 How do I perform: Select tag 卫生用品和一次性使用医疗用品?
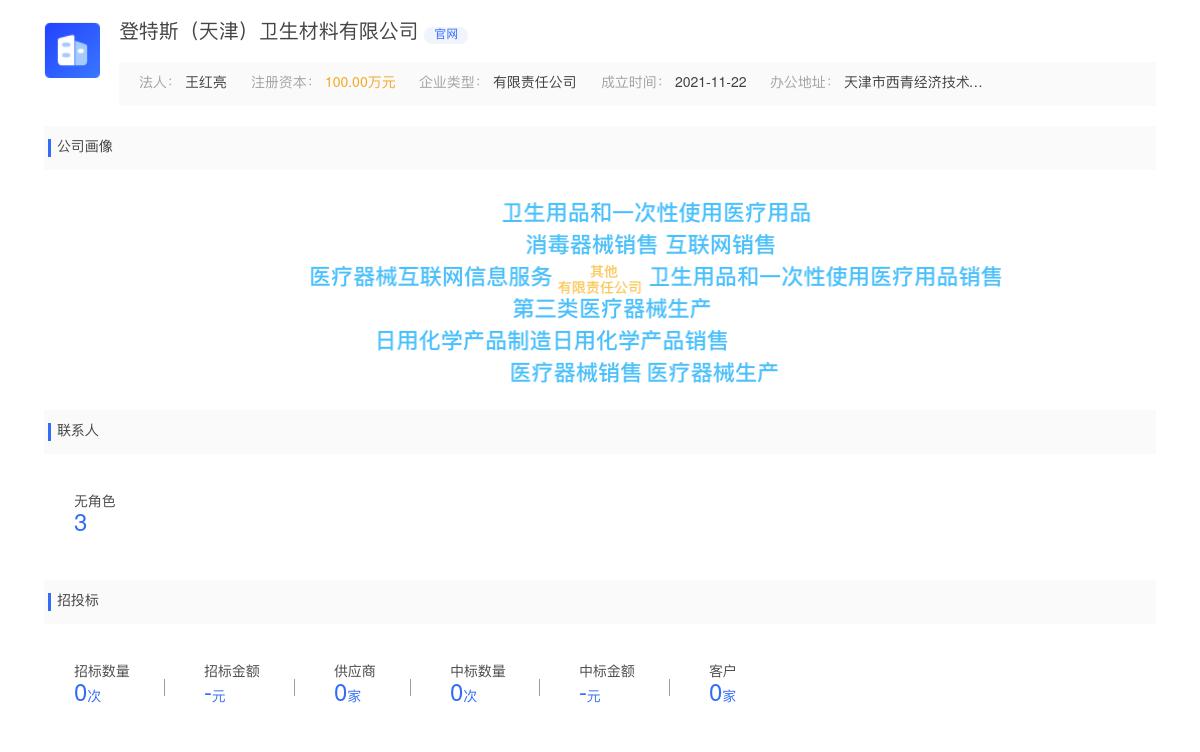coord(656,213)
